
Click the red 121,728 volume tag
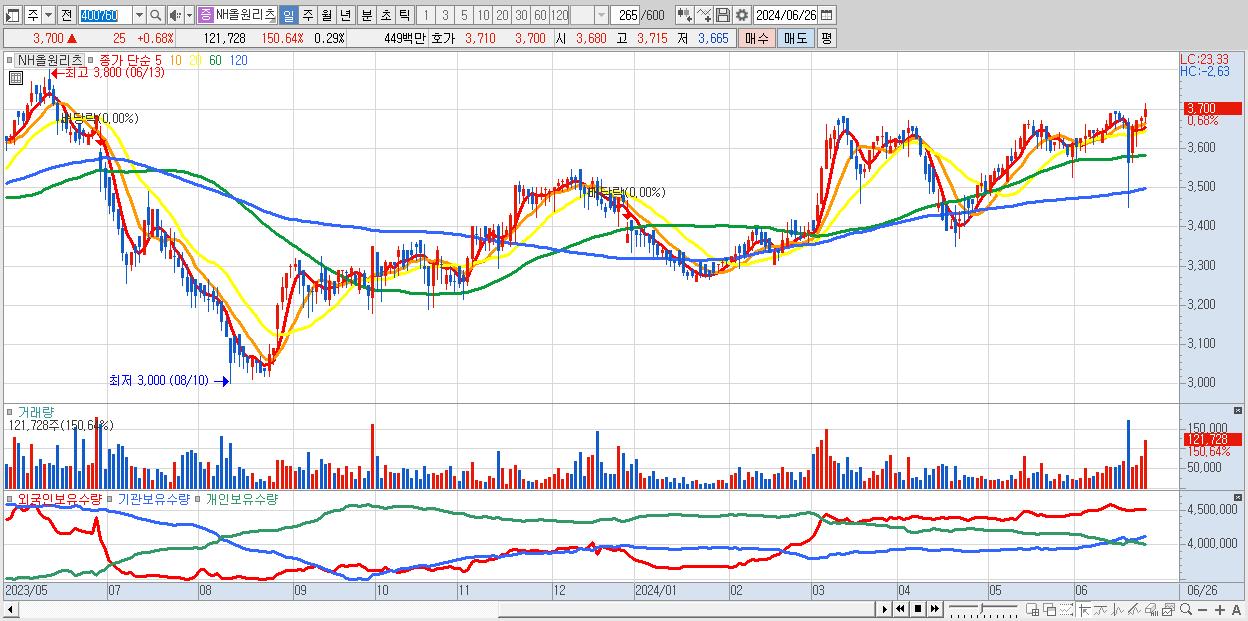[x=1212, y=439]
